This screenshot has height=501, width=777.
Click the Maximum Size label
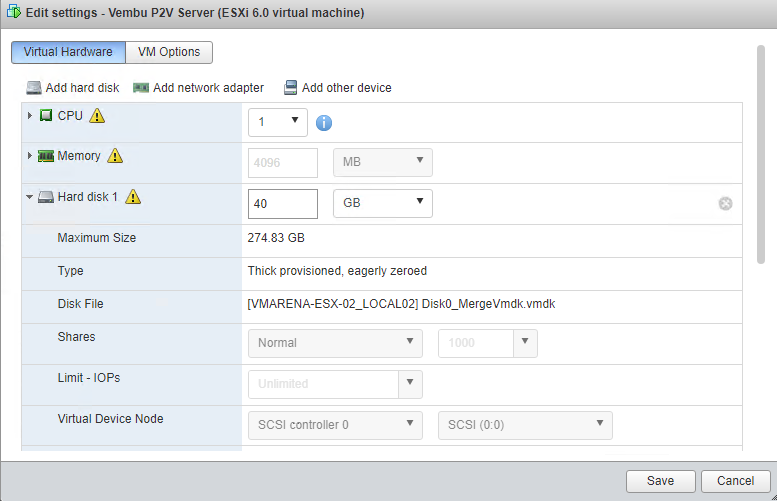point(97,238)
